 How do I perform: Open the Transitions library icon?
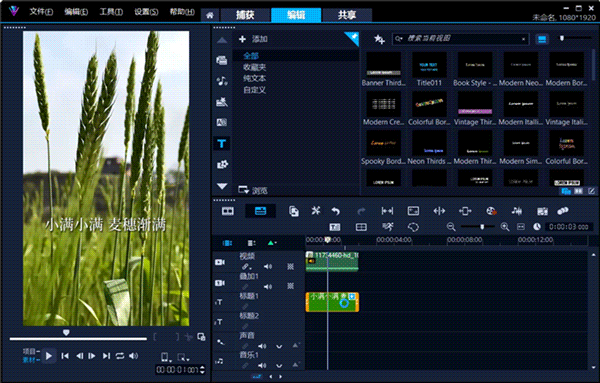click(222, 122)
